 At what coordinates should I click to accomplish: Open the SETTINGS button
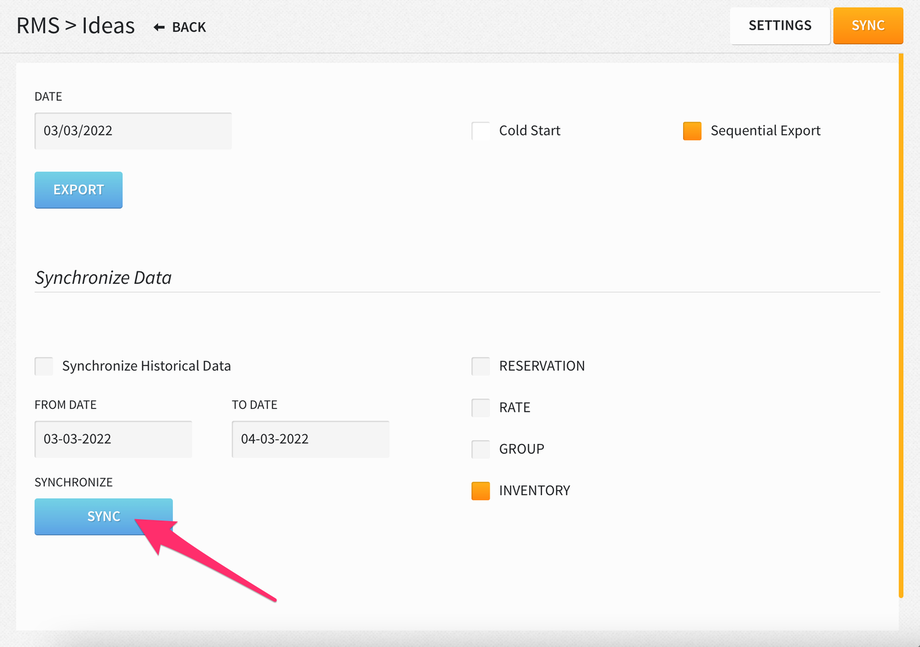pyautogui.click(x=780, y=25)
